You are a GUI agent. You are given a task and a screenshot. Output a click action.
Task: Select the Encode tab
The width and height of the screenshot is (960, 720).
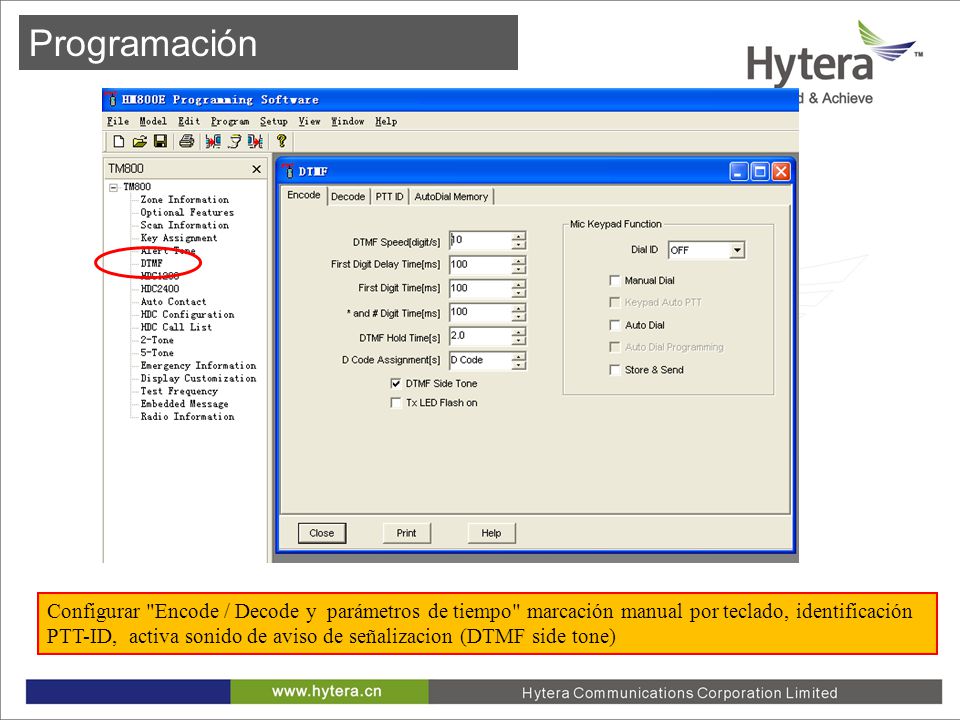[304, 195]
